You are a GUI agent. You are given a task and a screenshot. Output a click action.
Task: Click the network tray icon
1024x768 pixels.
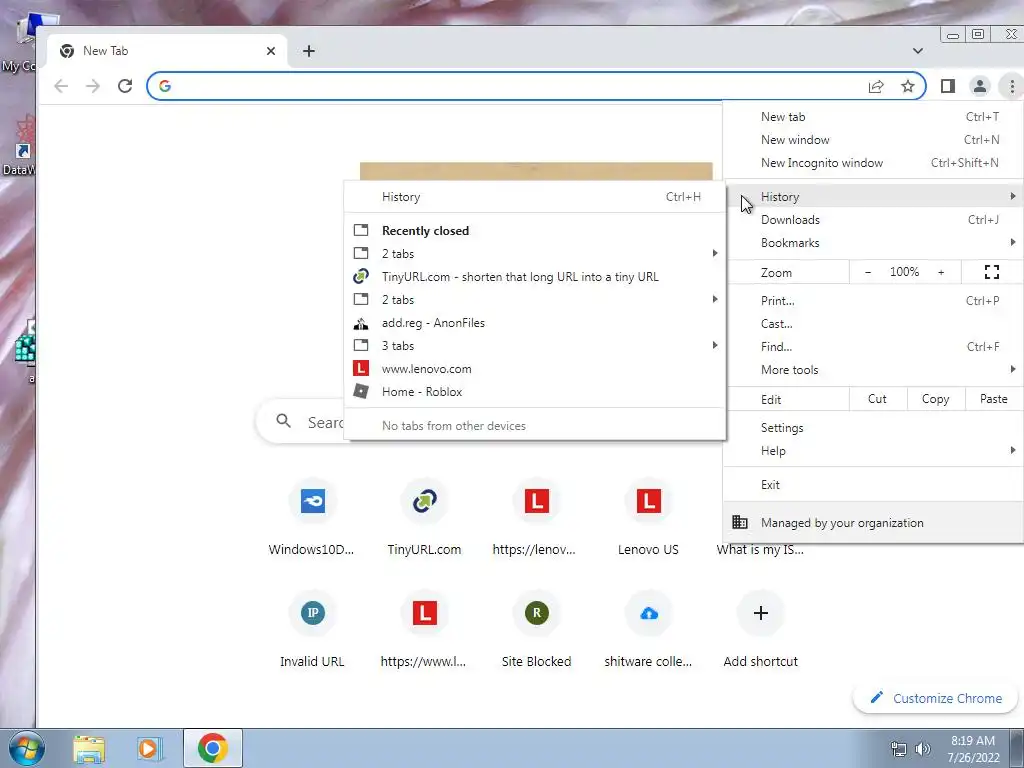(x=899, y=749)
